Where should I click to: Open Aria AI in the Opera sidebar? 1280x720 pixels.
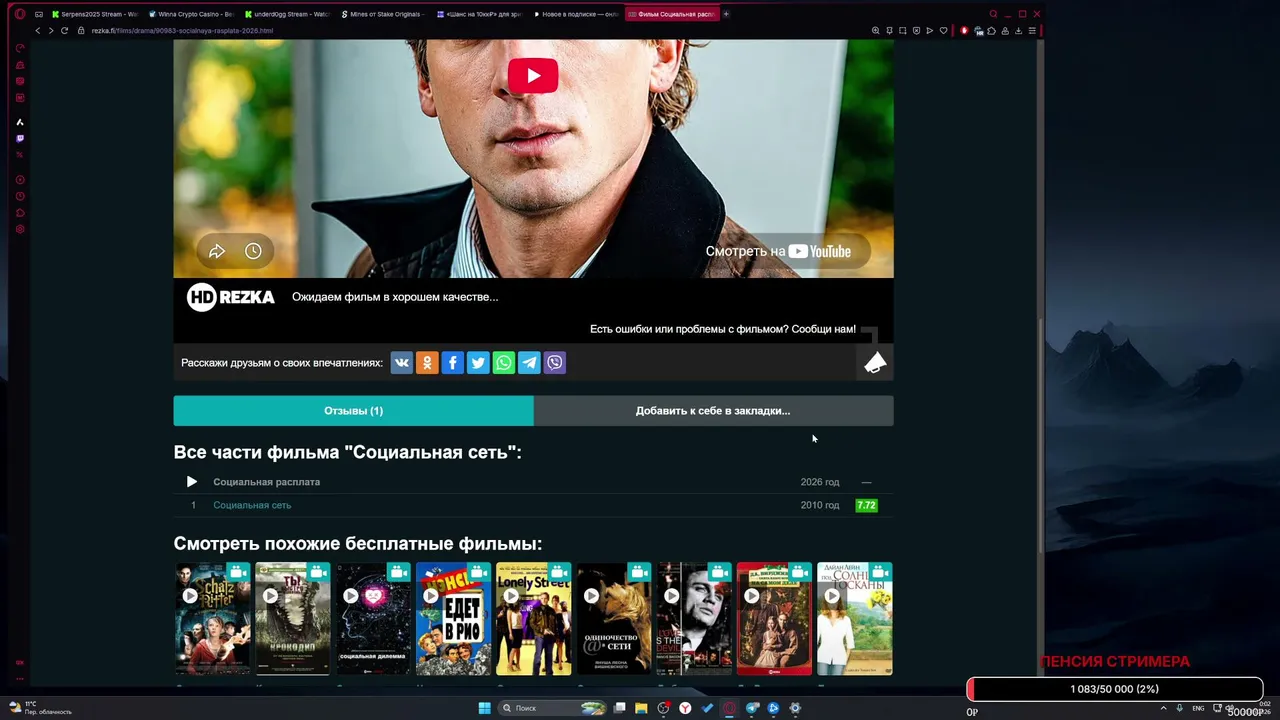[x=20, y=122]
